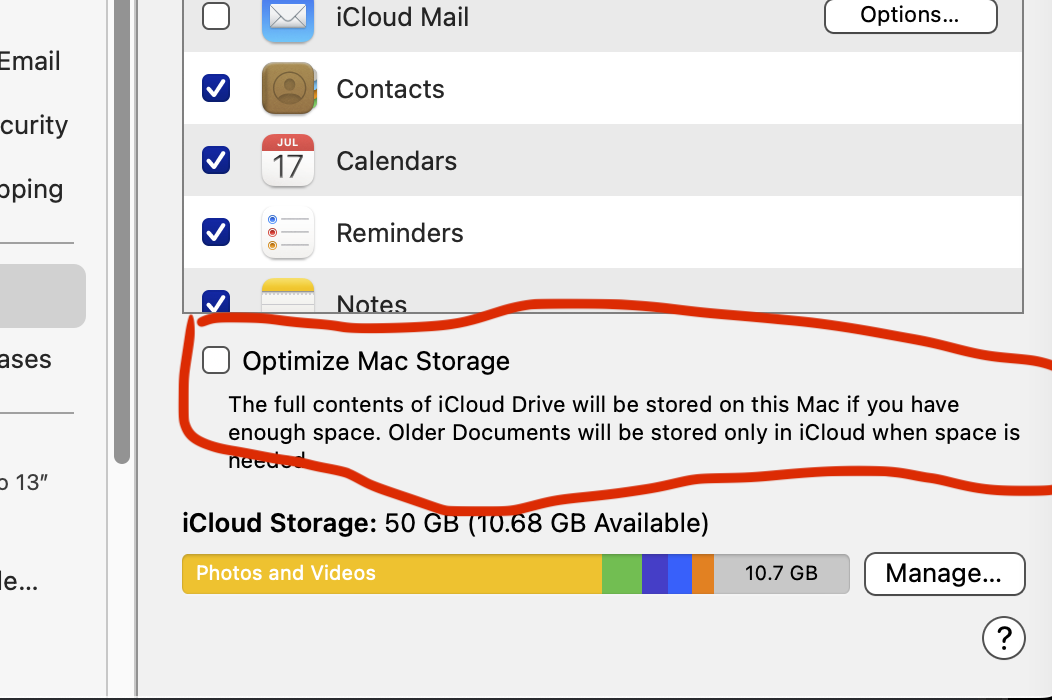Screen dimensions: 1052x700
Task: Select the highlighted sidebar item
Action: (x=42, y=296)
